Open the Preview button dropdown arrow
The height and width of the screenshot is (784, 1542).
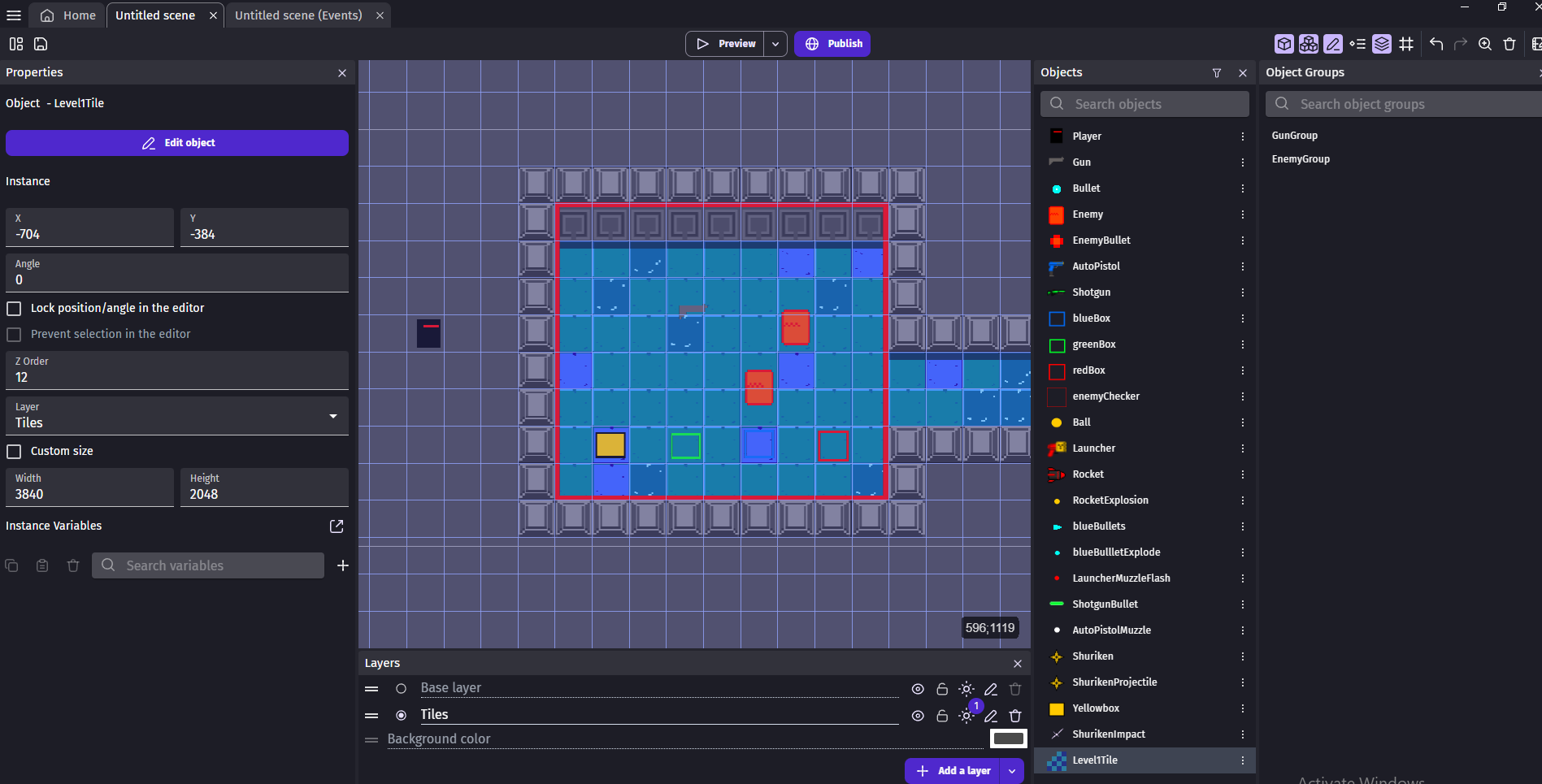point(775,44)
